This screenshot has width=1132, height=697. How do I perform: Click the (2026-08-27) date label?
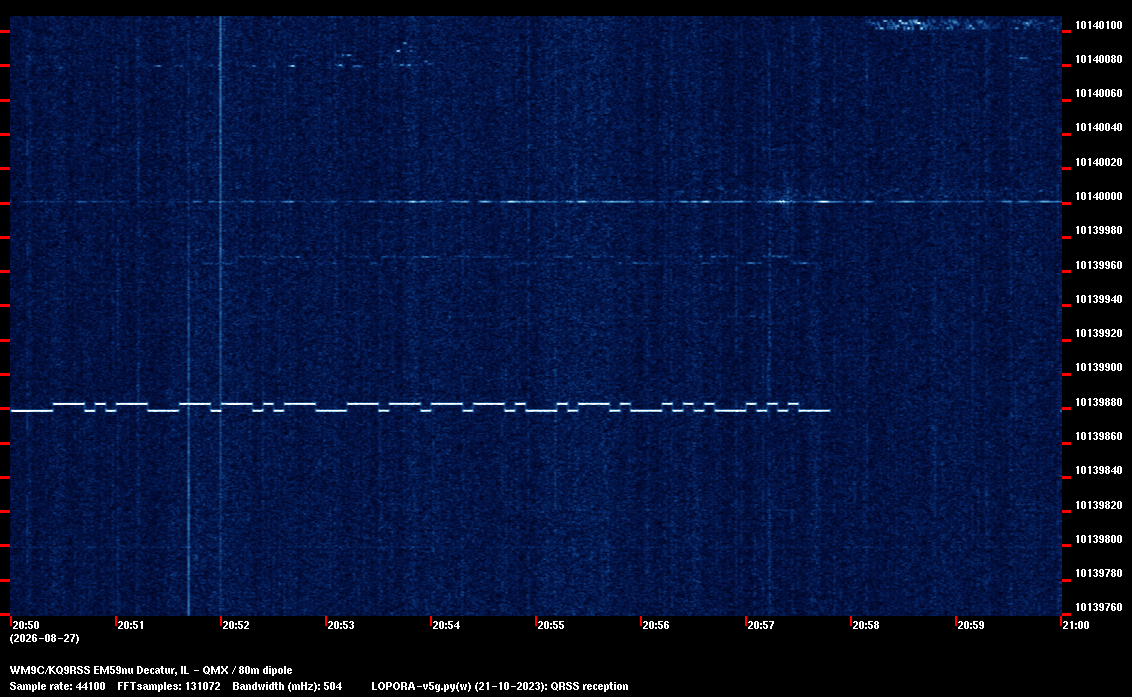[x=45, y=638]
